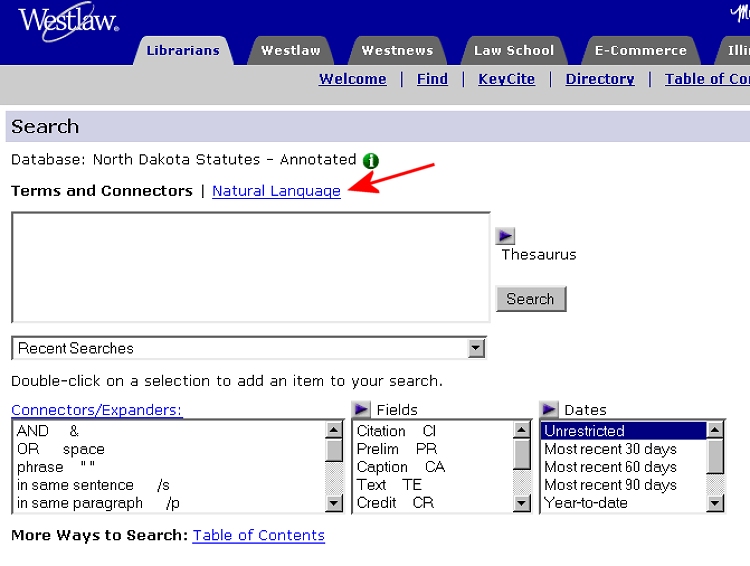Select the Text TE field

(x=433, y=485)
